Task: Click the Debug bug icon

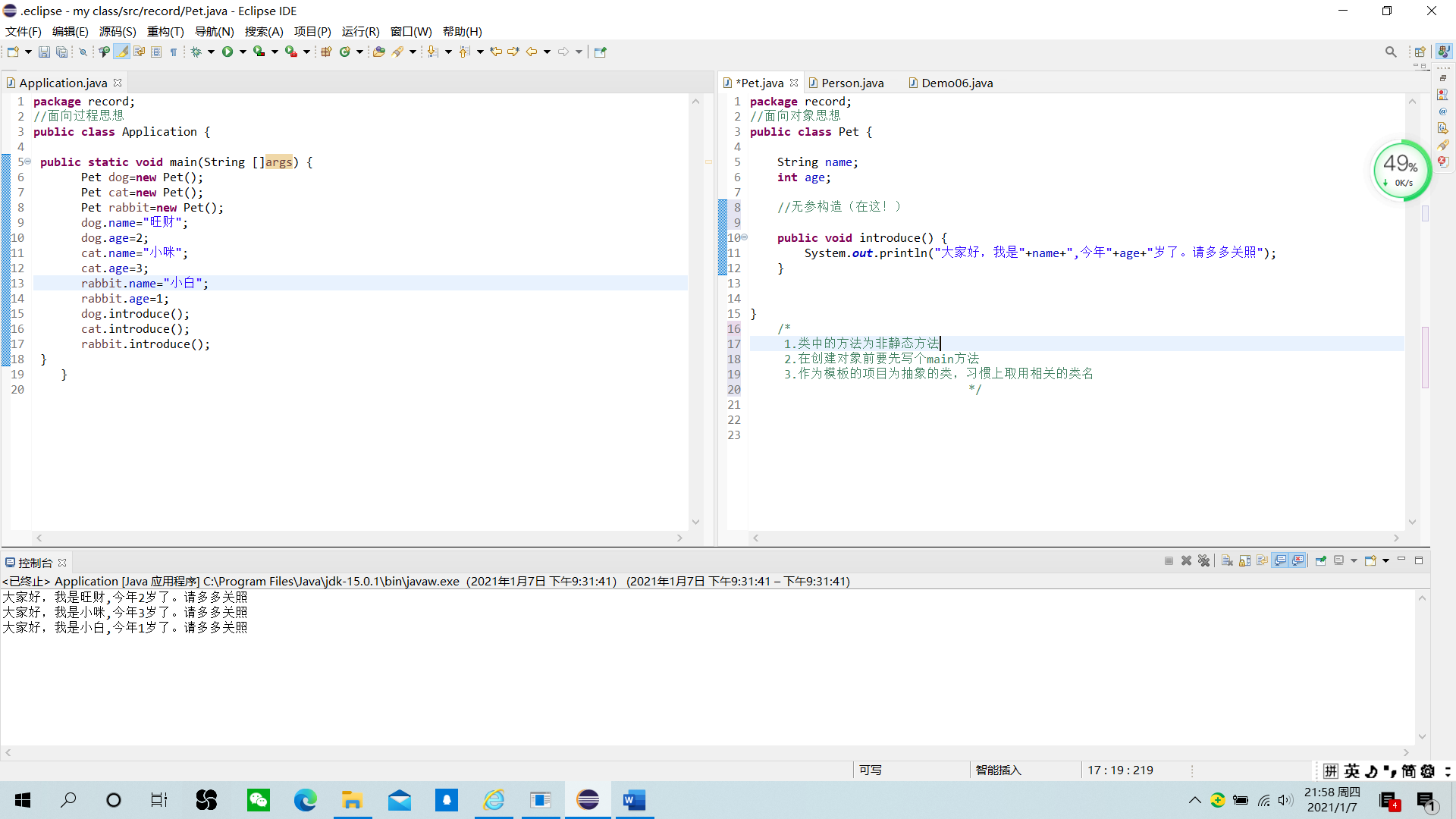Action: (x=196, y=52)
